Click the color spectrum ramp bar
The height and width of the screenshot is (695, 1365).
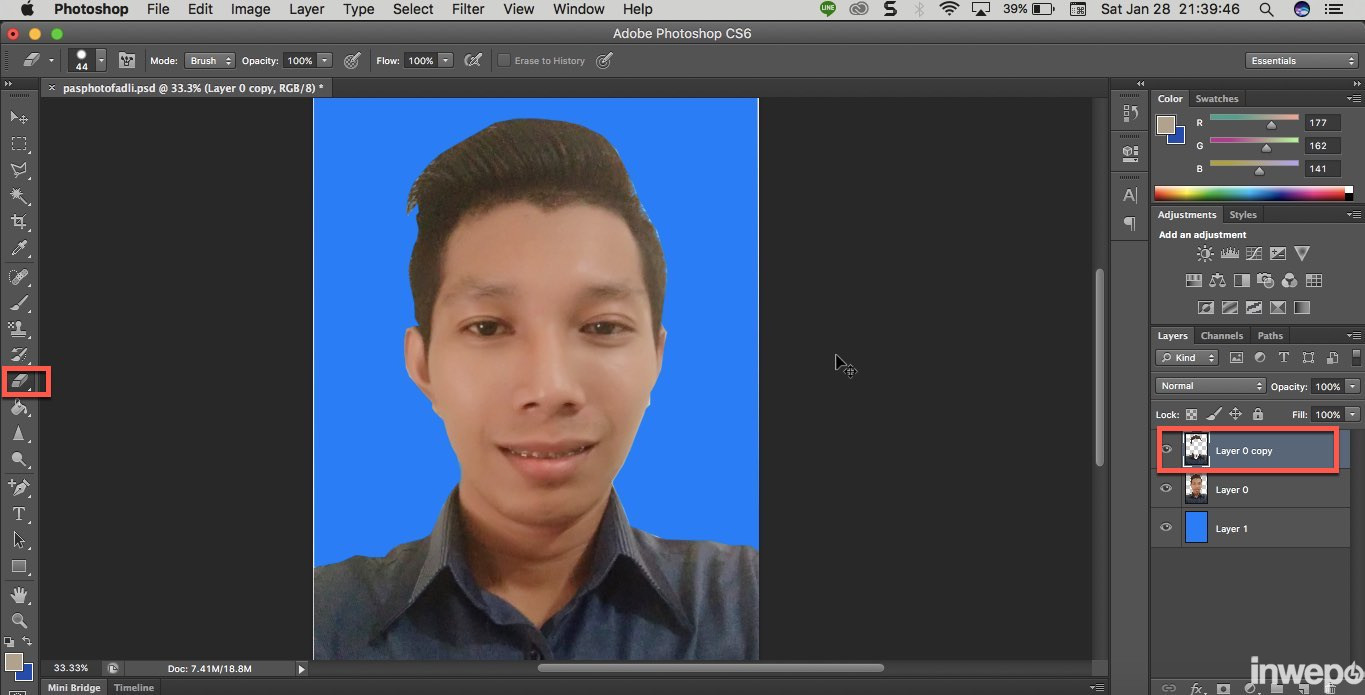[x=1252, y=193]
